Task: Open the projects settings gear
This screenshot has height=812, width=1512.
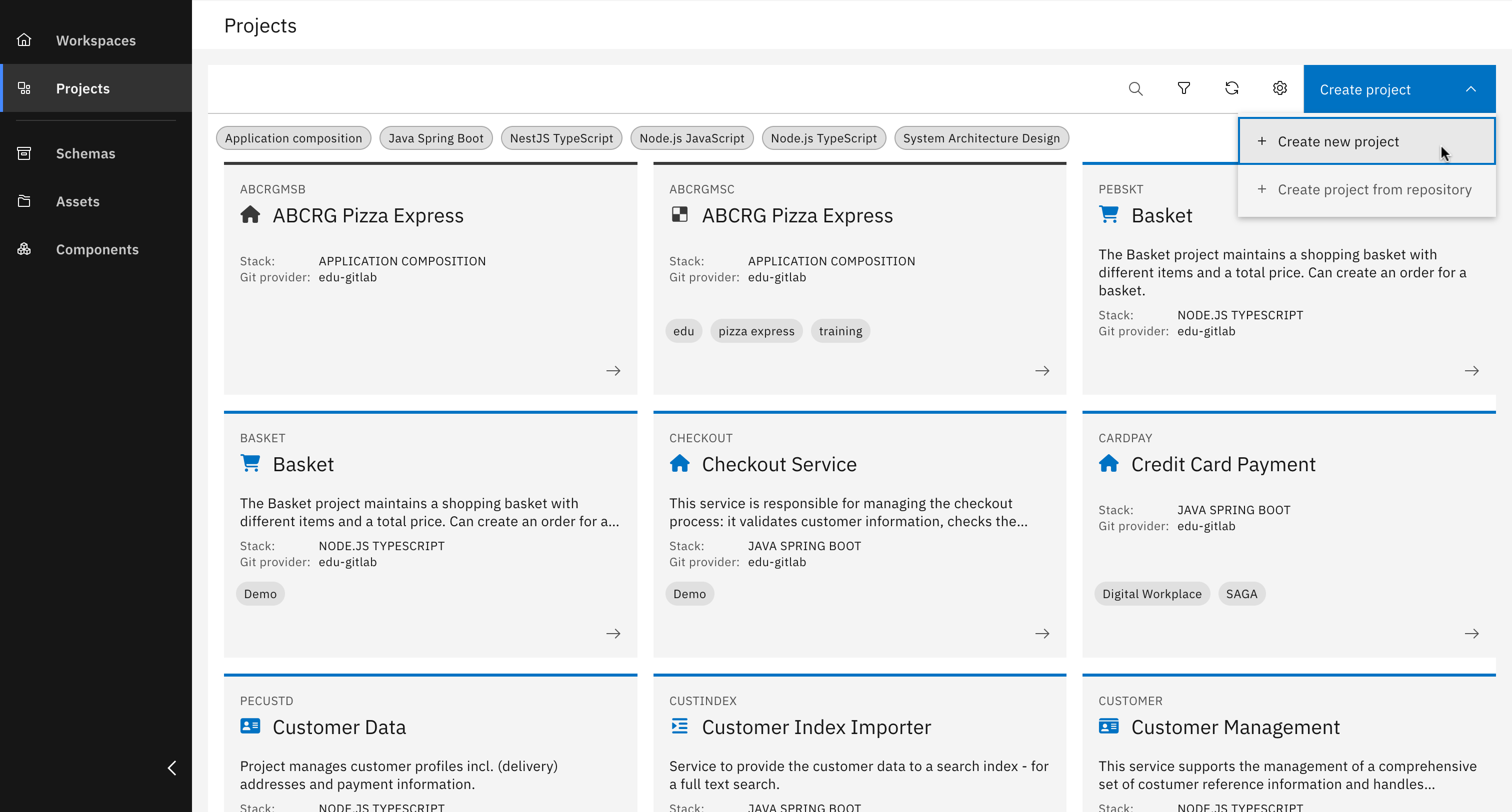Action: tap(1279, 88)
